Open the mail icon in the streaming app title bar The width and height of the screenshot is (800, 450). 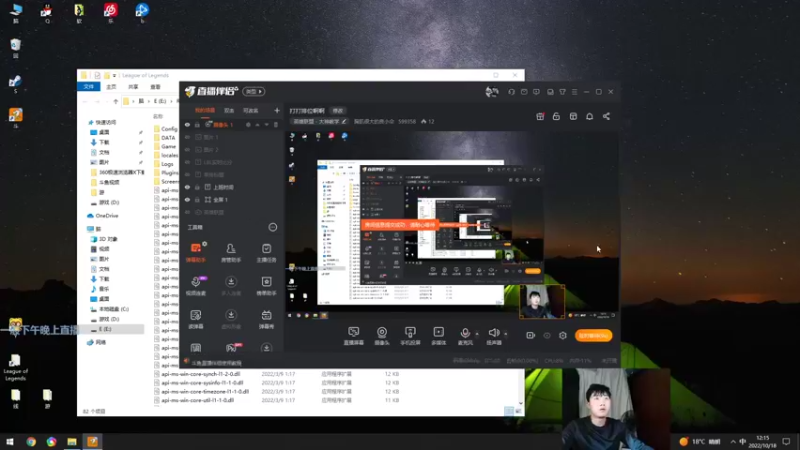[524, 92]
